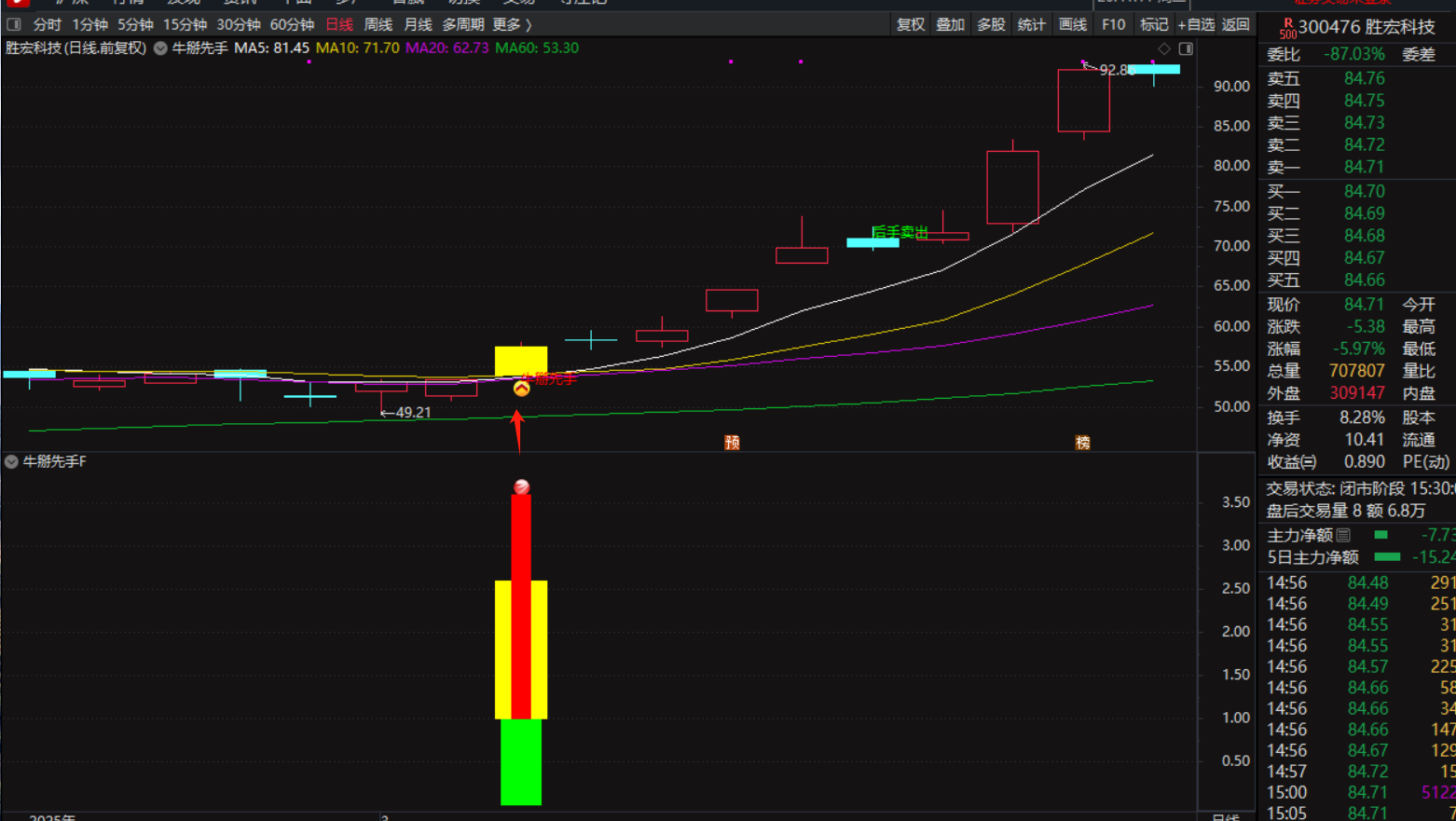Expand the 牛掰先手 main indicator dropdown

pos(160,48)
